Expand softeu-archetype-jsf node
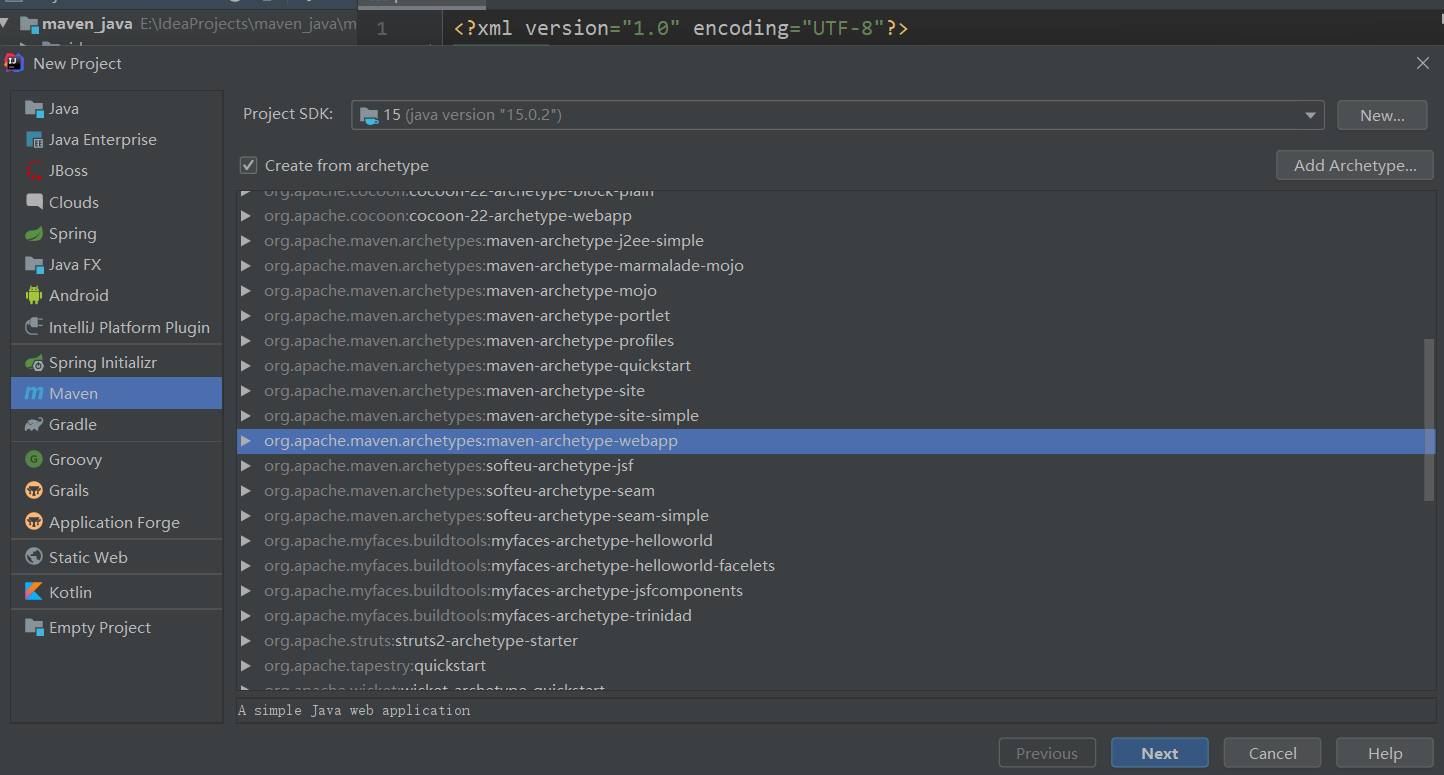 click(x=246, y=466)
